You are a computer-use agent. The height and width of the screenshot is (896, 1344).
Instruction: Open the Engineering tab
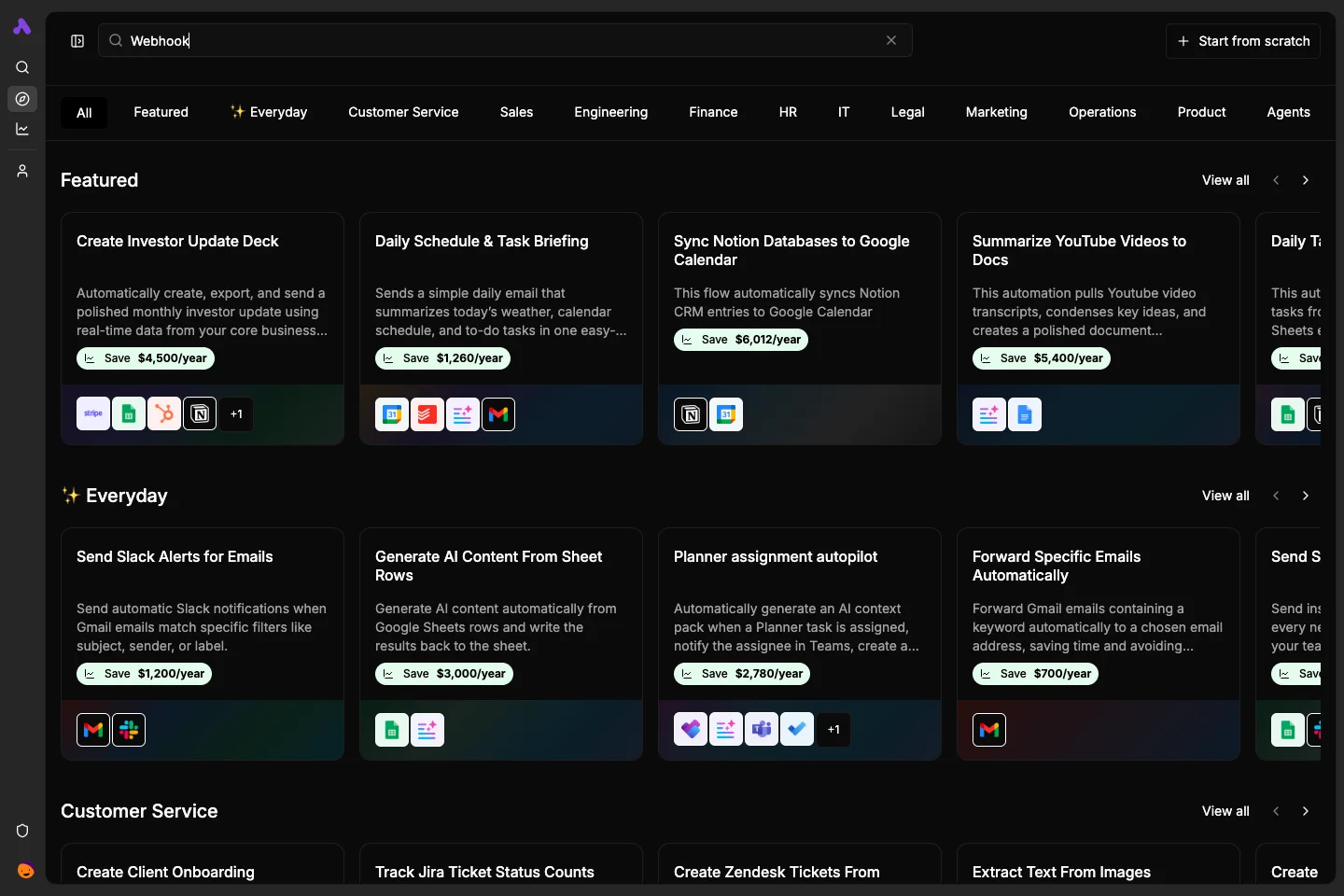pos(610,112)
